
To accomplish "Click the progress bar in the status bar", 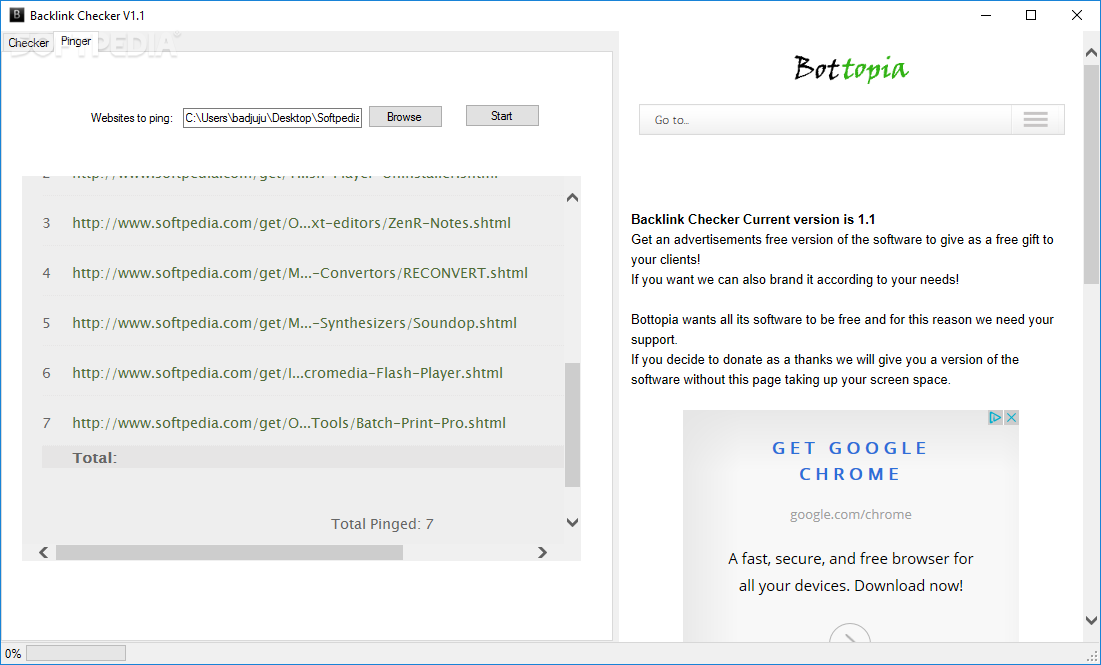I will click(76, 654).
